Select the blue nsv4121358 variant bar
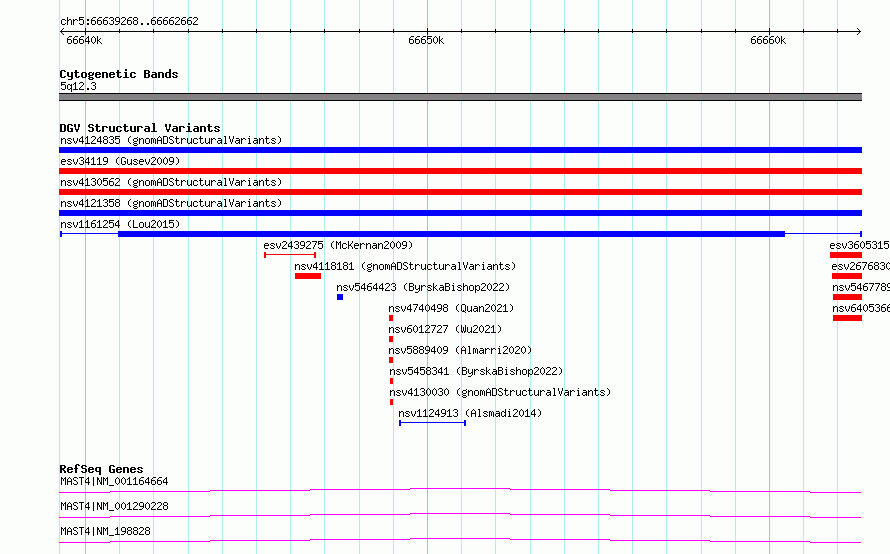Image resolution: width=890 pixels, height=554 pixels. pyautogui.click(x=460, y=213)
